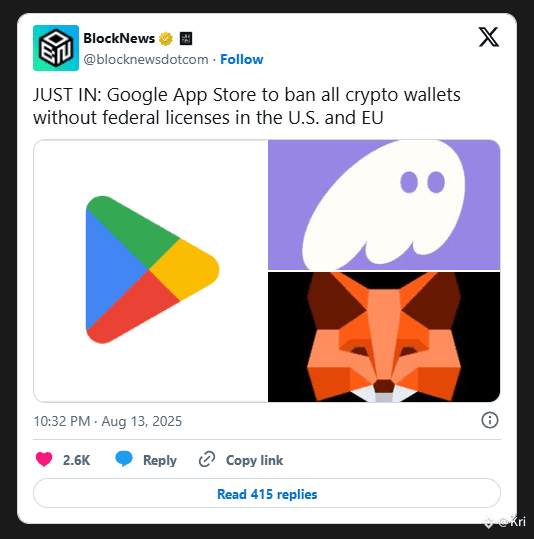Click the BlockNews profile avatar

56,48
